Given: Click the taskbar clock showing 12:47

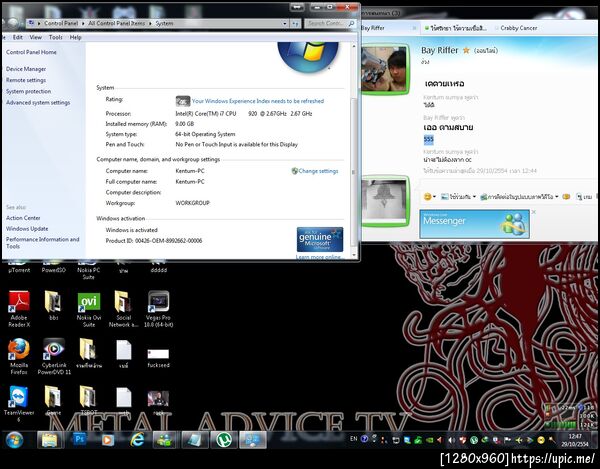Looking at the screenshot, I should point(575,440).
